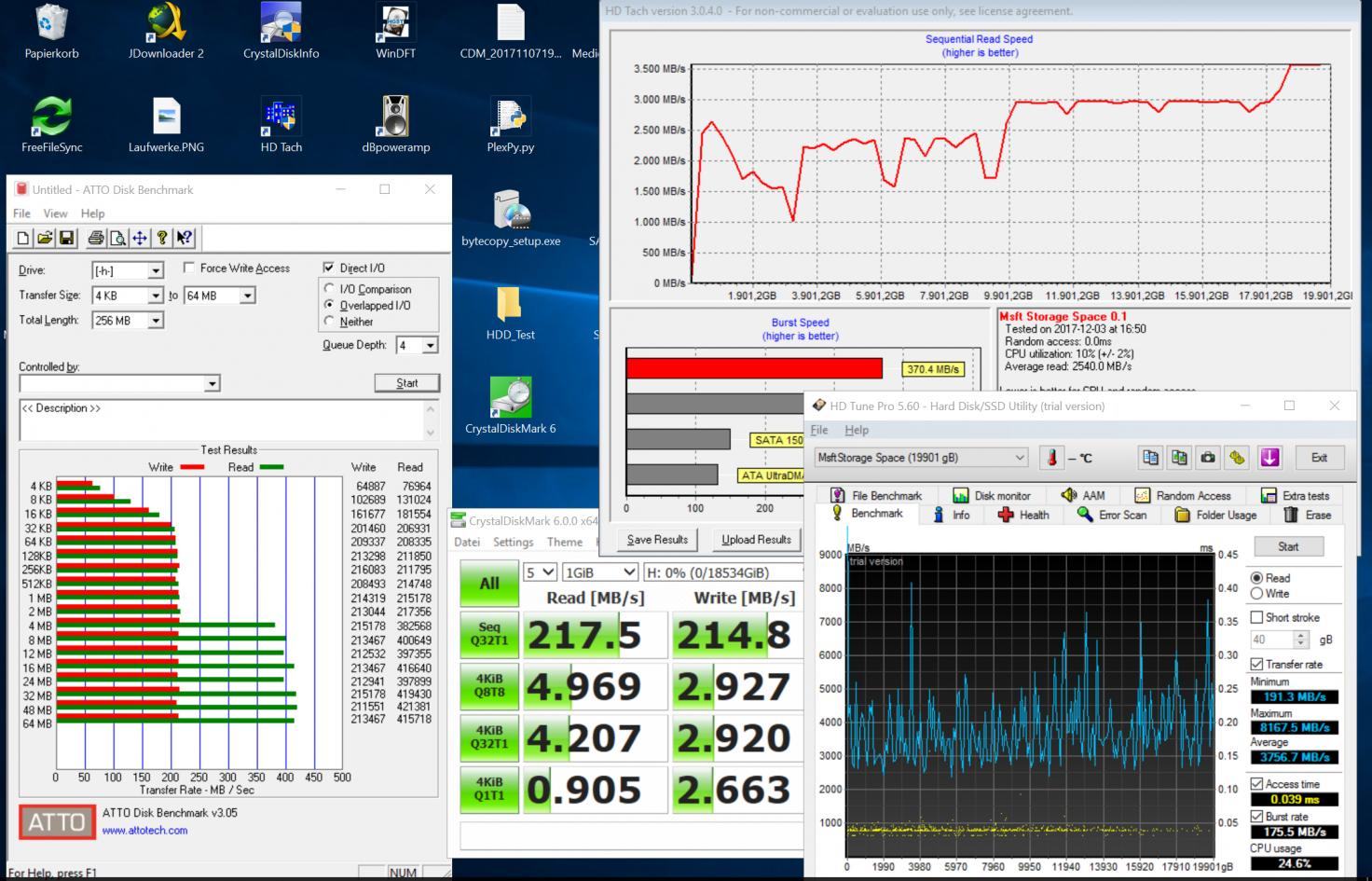Click blue four-arrow icon in ATTO toolbar

coord(140,239)
